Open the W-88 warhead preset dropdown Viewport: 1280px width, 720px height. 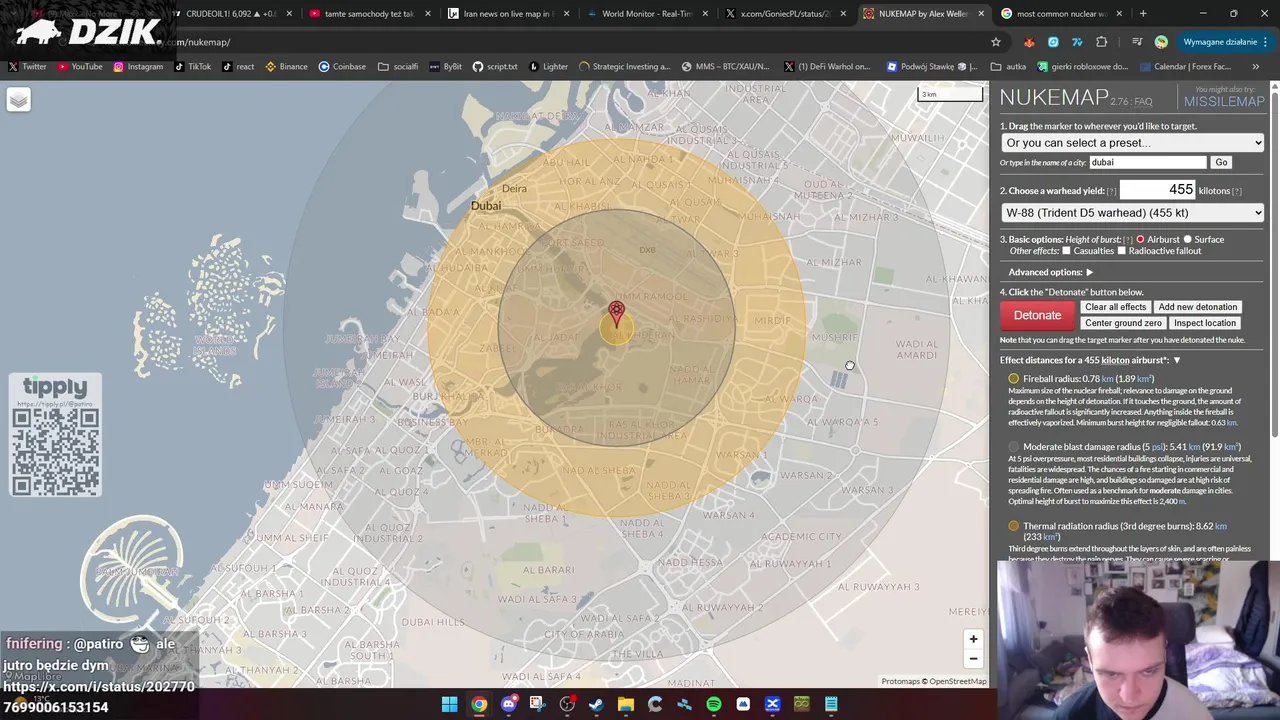point(1133,213)
